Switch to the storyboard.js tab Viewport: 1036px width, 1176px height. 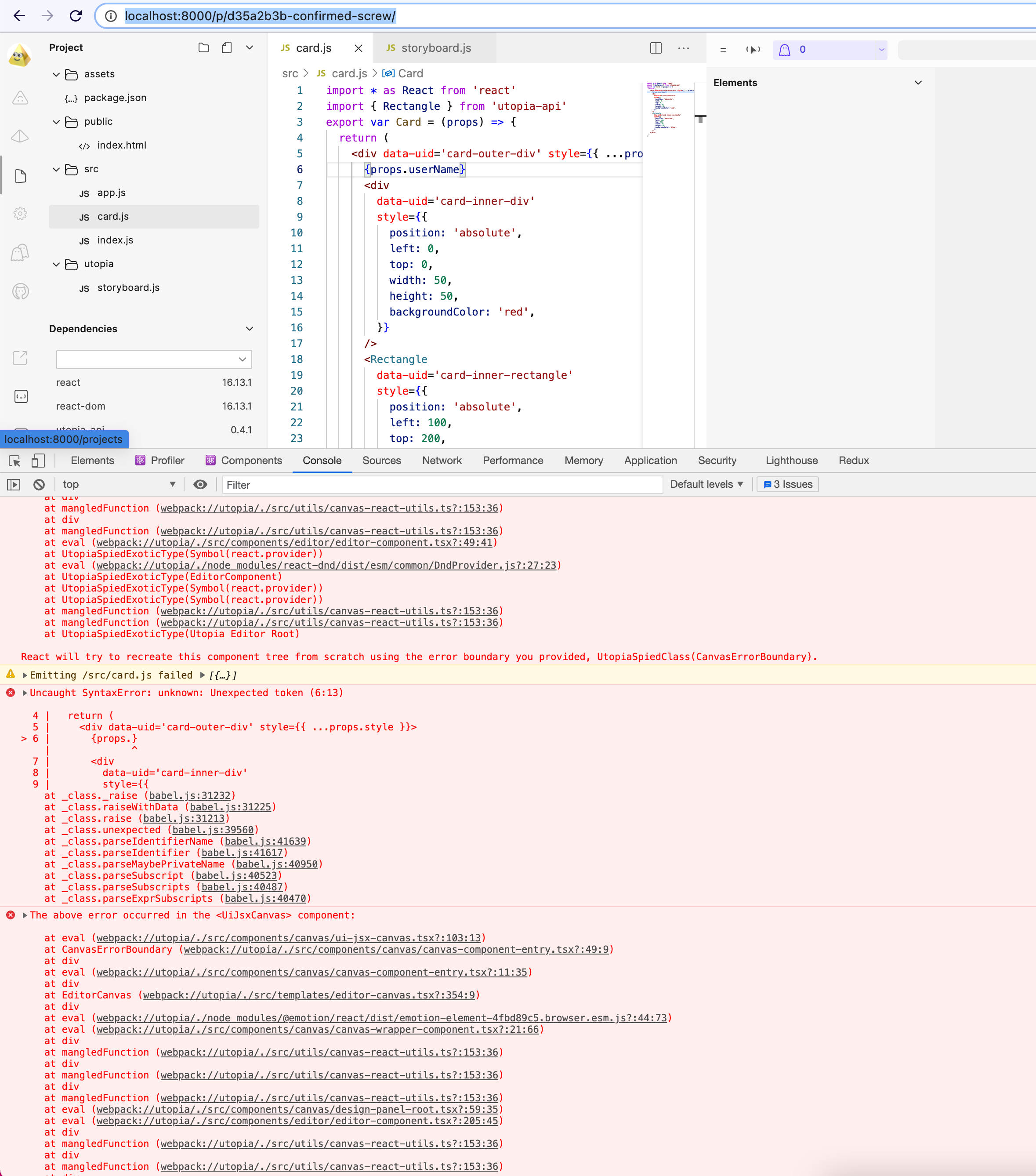click(x=435, y=48)
